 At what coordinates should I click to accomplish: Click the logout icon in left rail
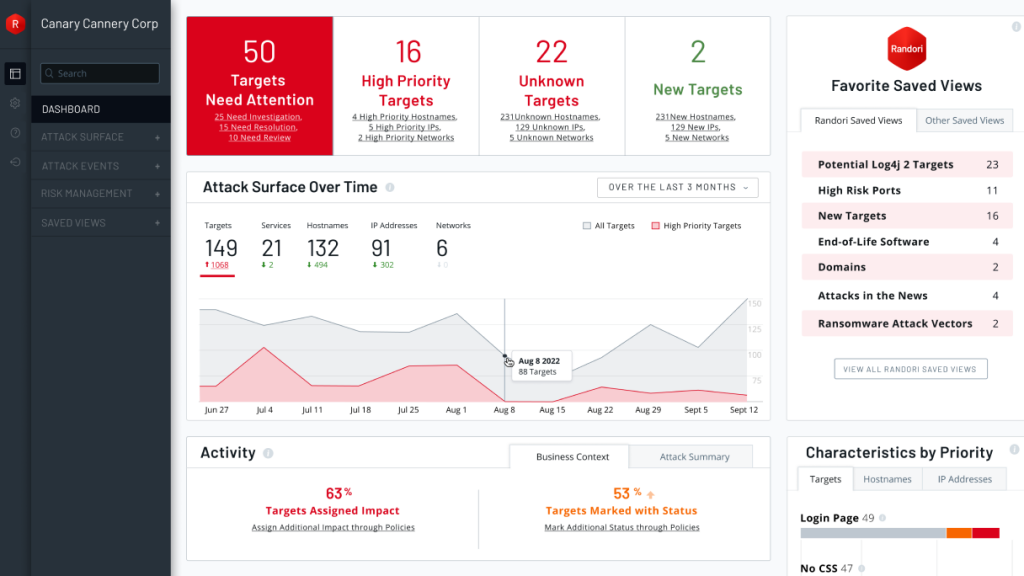click(x=15, y=162)
